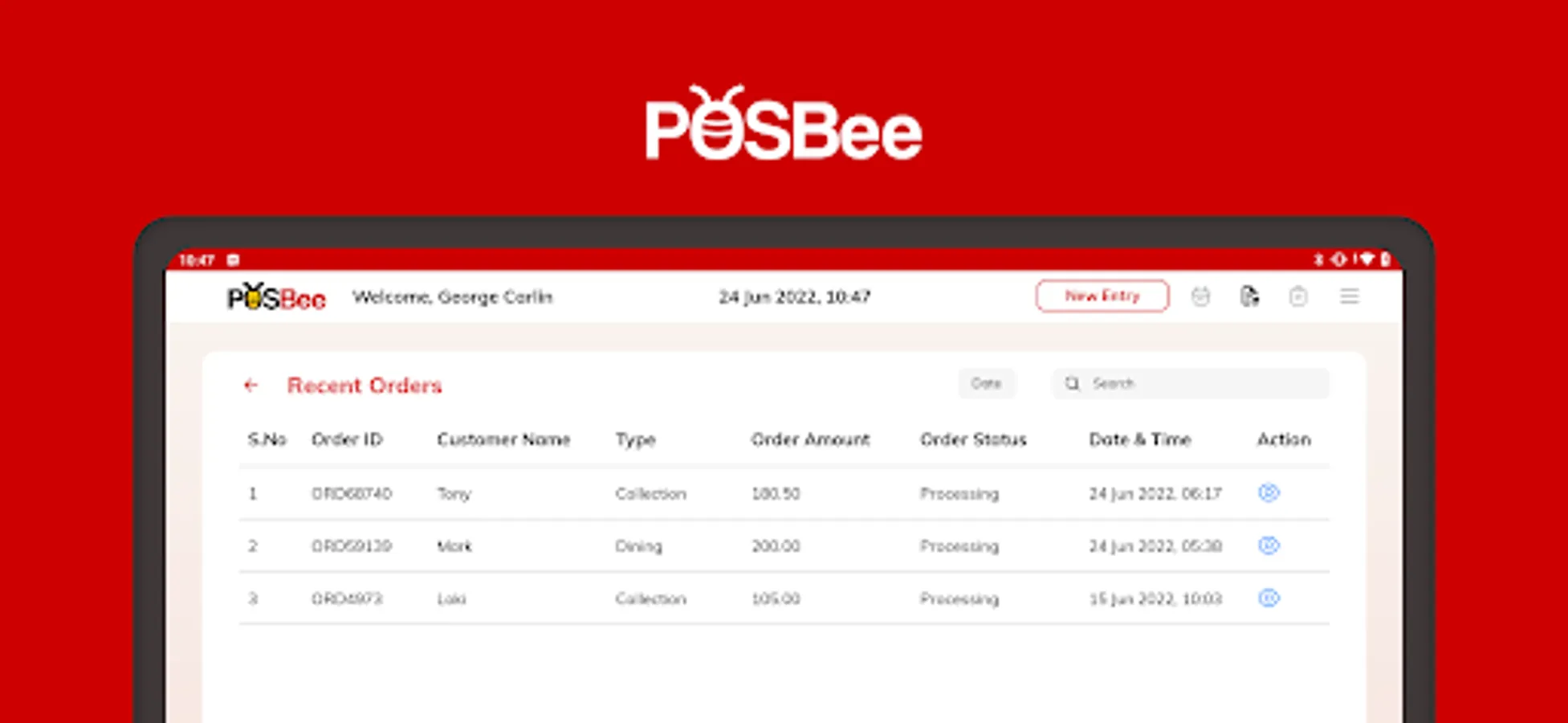Click the order amount 200.00
The width and height of the screenshot is (1568, 723).
tap(776, 546)
